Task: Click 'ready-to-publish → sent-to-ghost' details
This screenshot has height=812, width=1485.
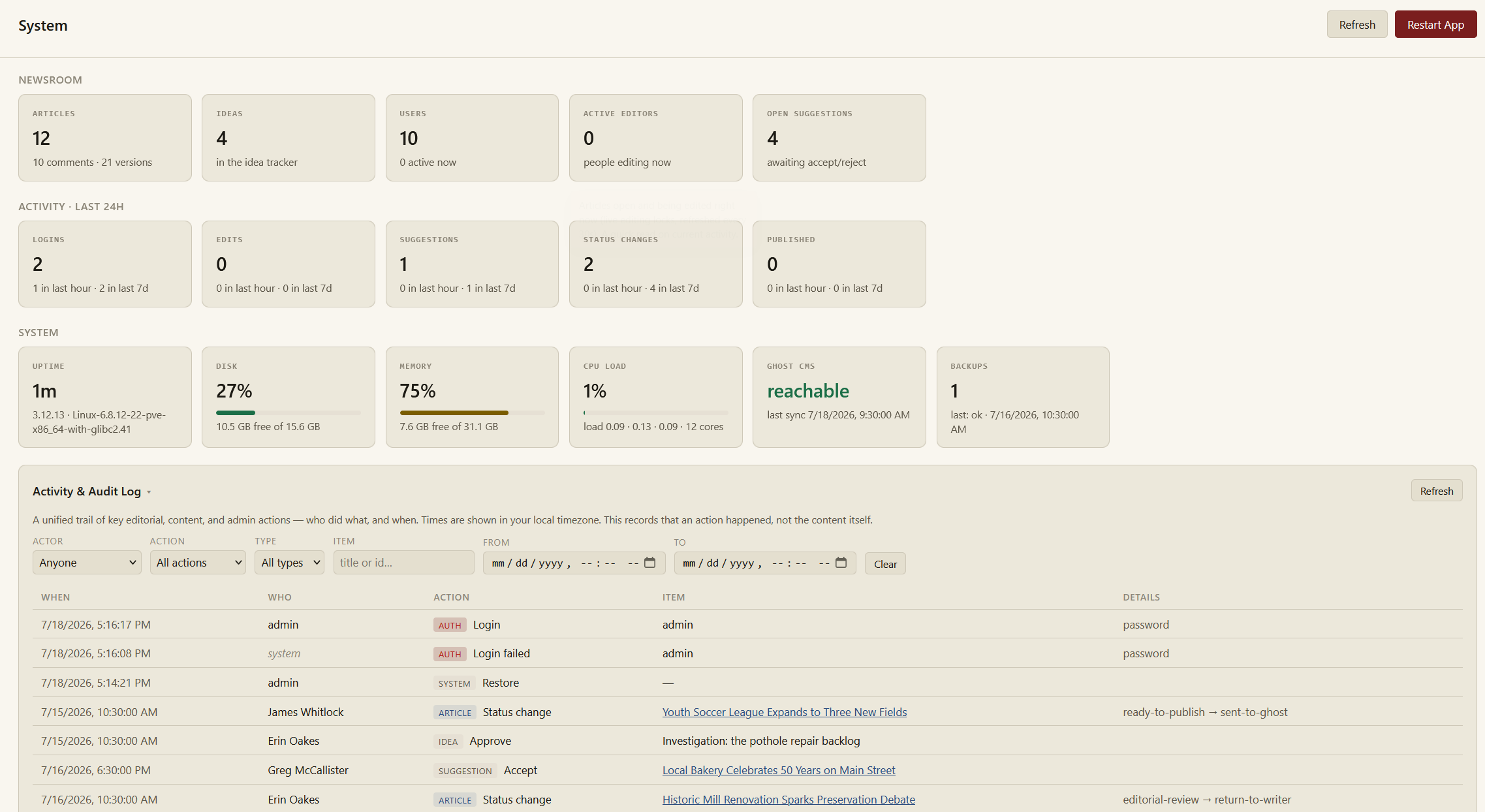Action: pos(1205,712)
